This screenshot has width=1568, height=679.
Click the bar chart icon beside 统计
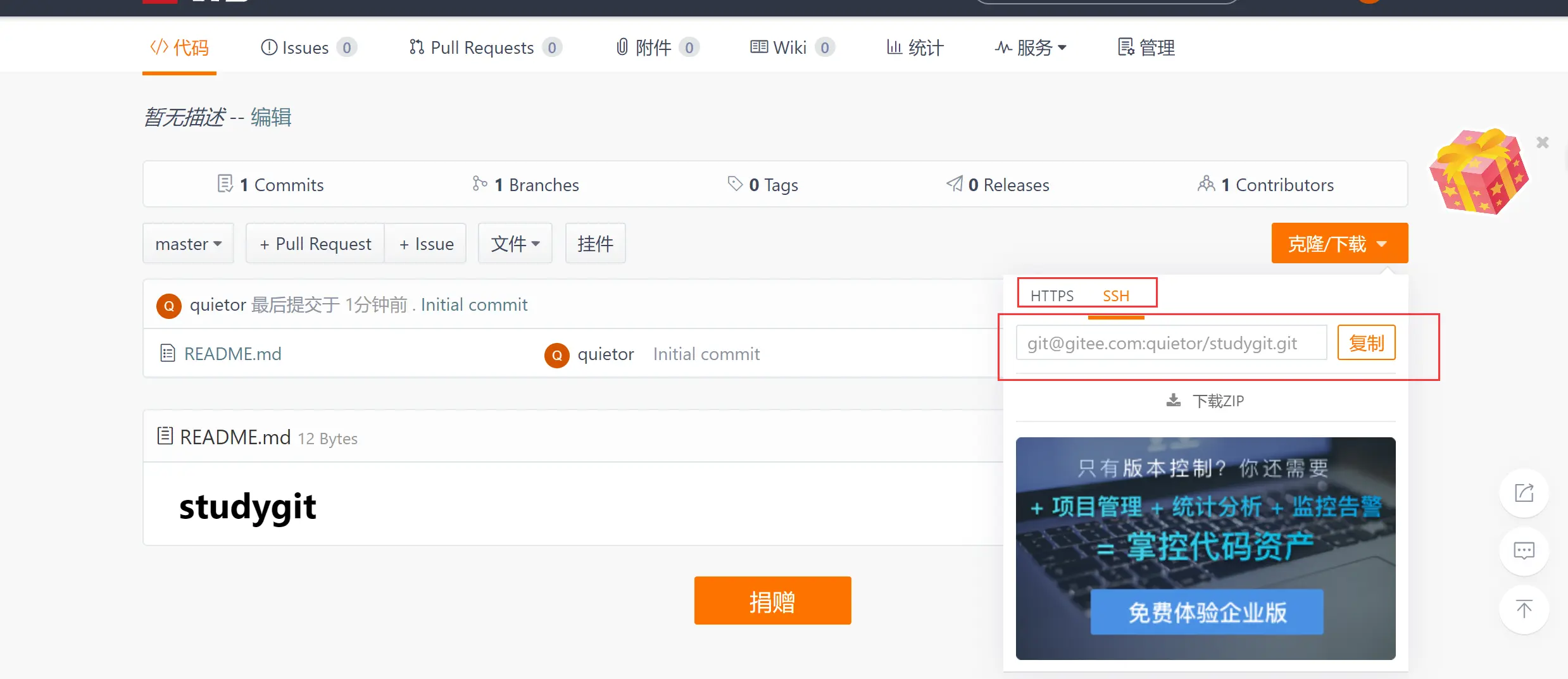(x=894, y=47)
